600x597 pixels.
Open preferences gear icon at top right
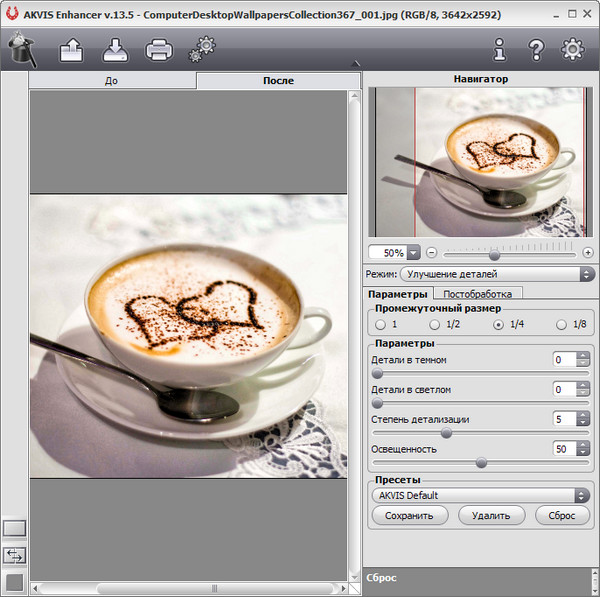[x=572, y=48]
